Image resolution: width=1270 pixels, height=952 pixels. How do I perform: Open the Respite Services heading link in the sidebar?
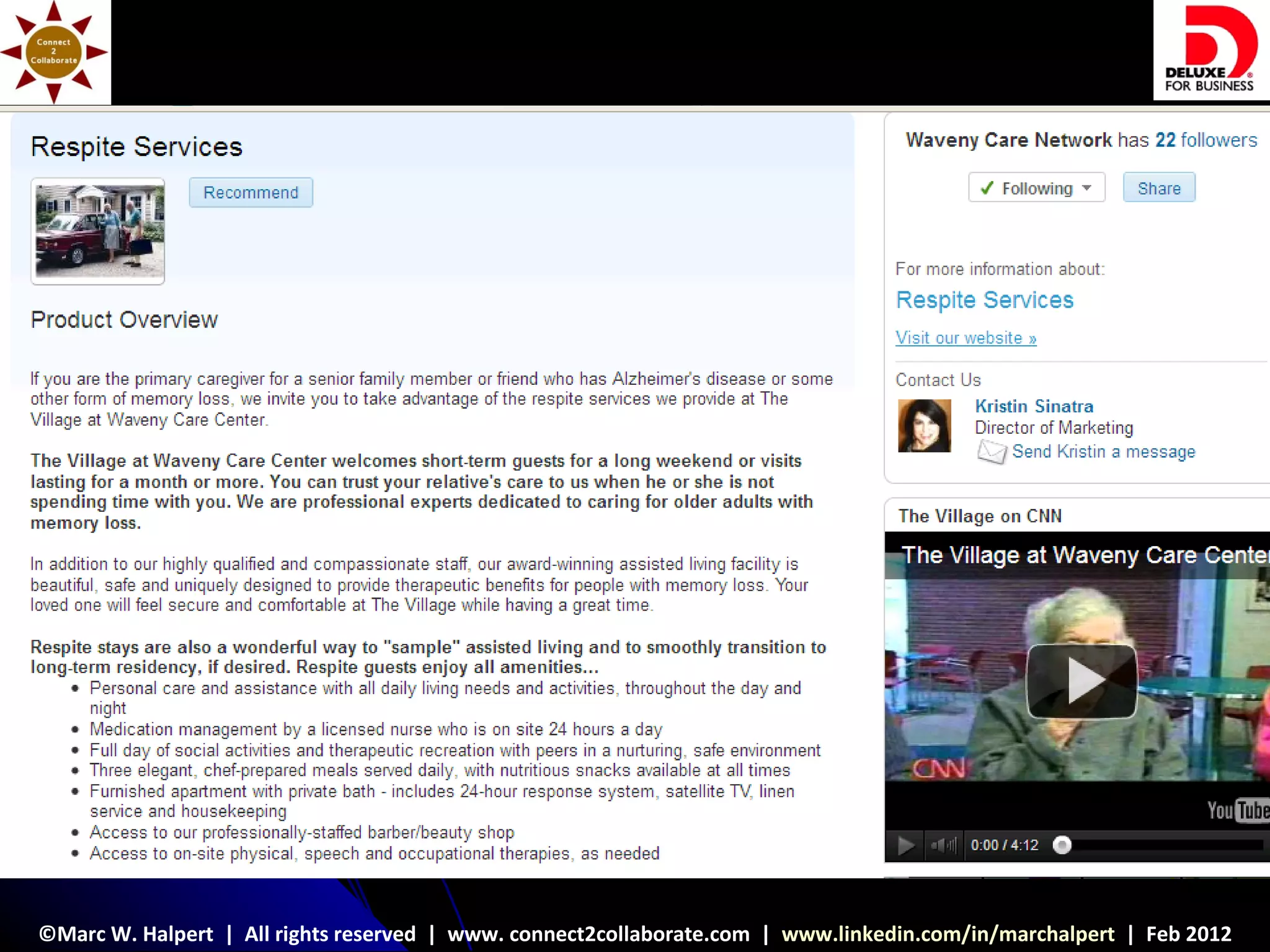(x=984, y=300)
